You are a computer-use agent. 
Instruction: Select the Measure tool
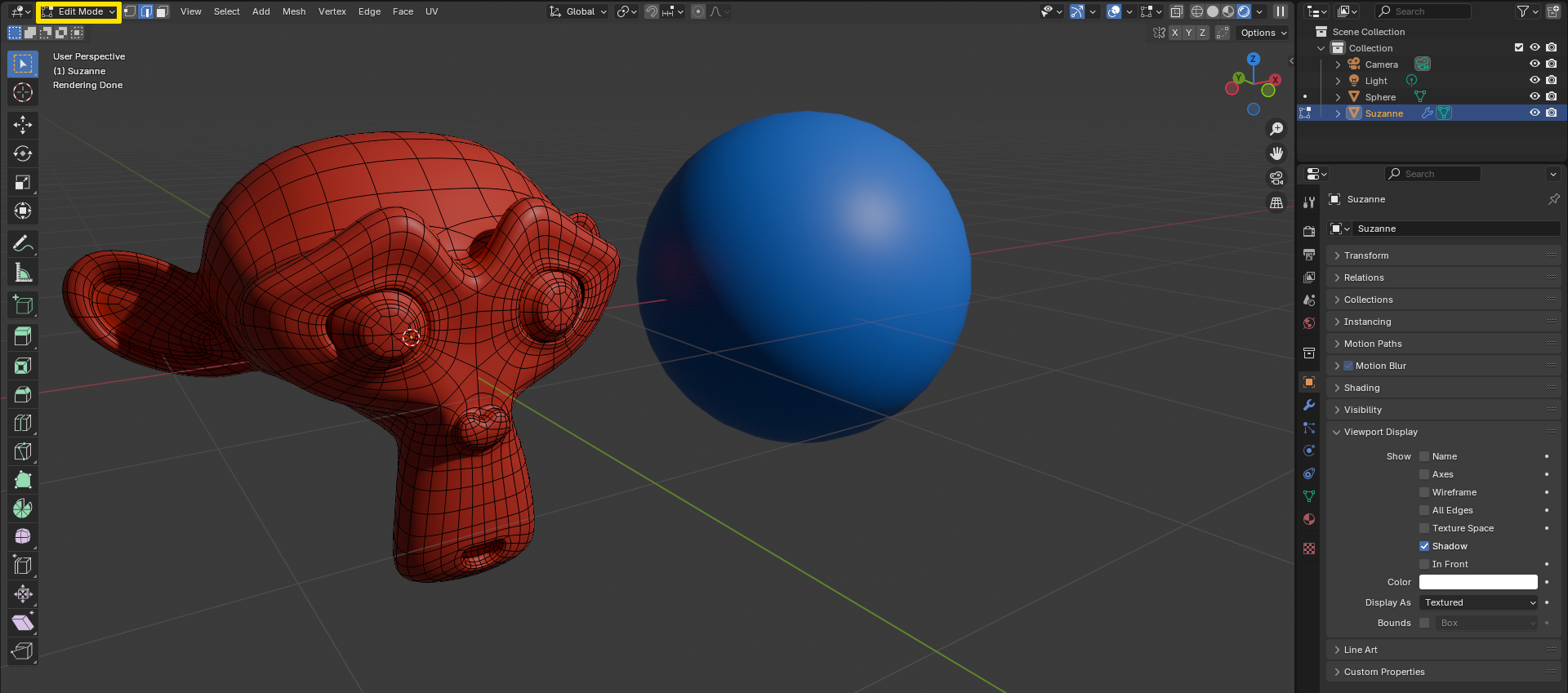pos(23,272)
